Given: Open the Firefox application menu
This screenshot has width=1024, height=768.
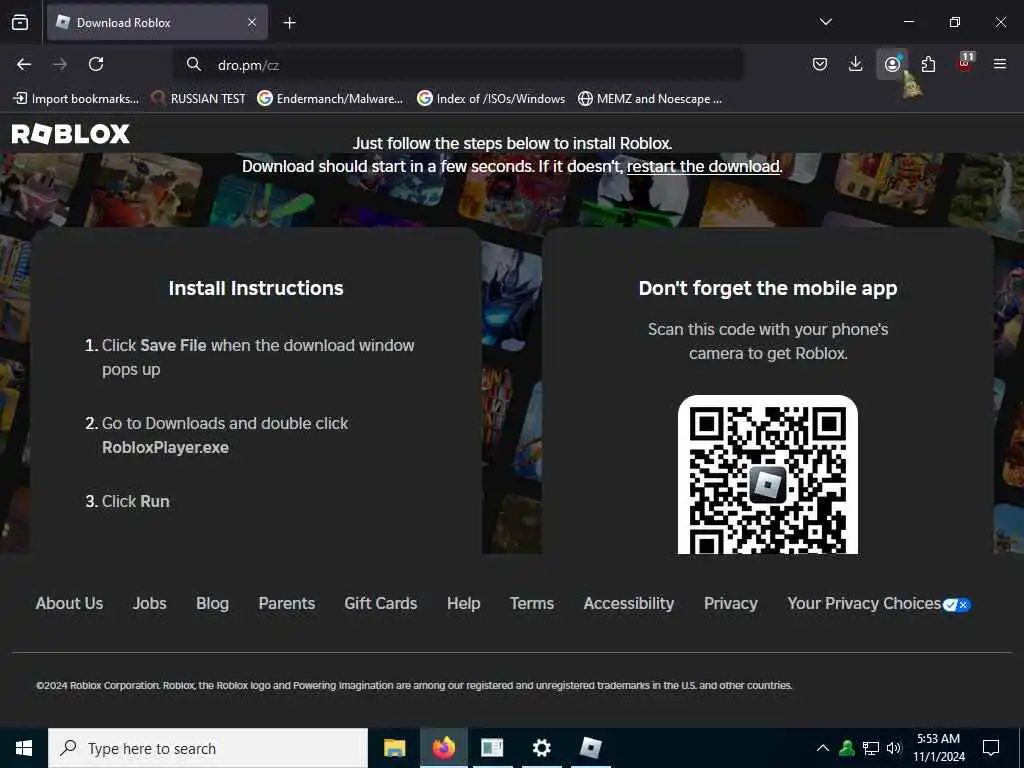Looking at the screenshot, I should click(1000, 64).
